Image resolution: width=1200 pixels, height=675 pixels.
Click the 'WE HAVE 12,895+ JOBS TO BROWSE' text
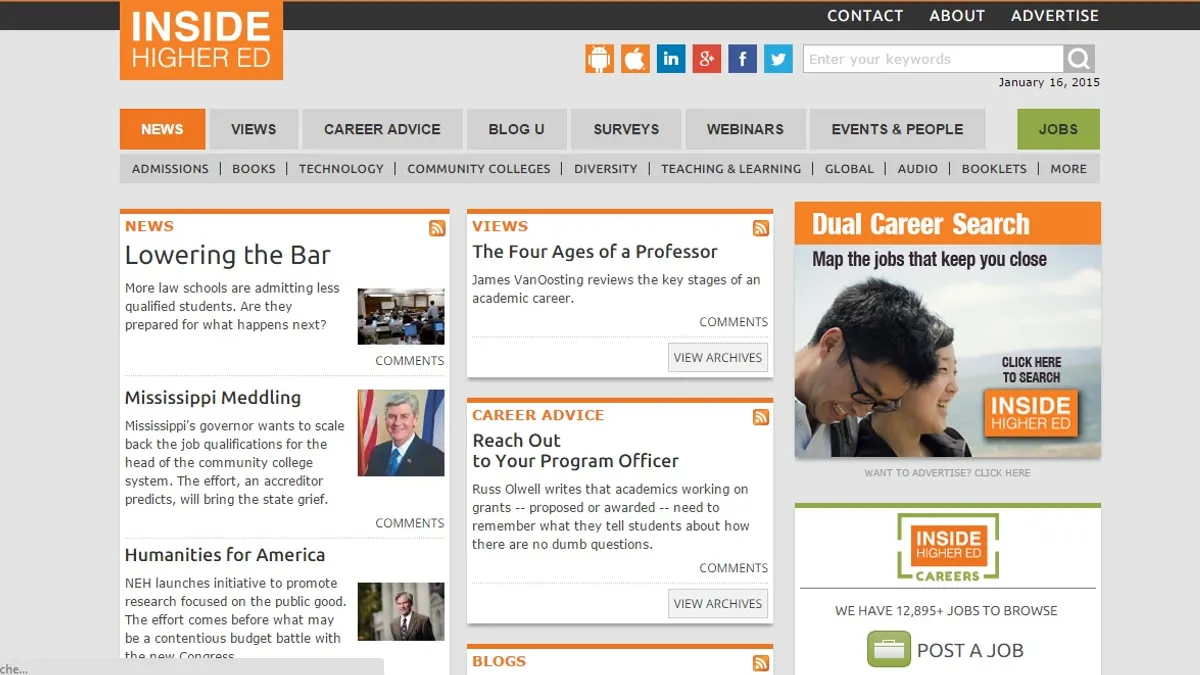(946, 611)
